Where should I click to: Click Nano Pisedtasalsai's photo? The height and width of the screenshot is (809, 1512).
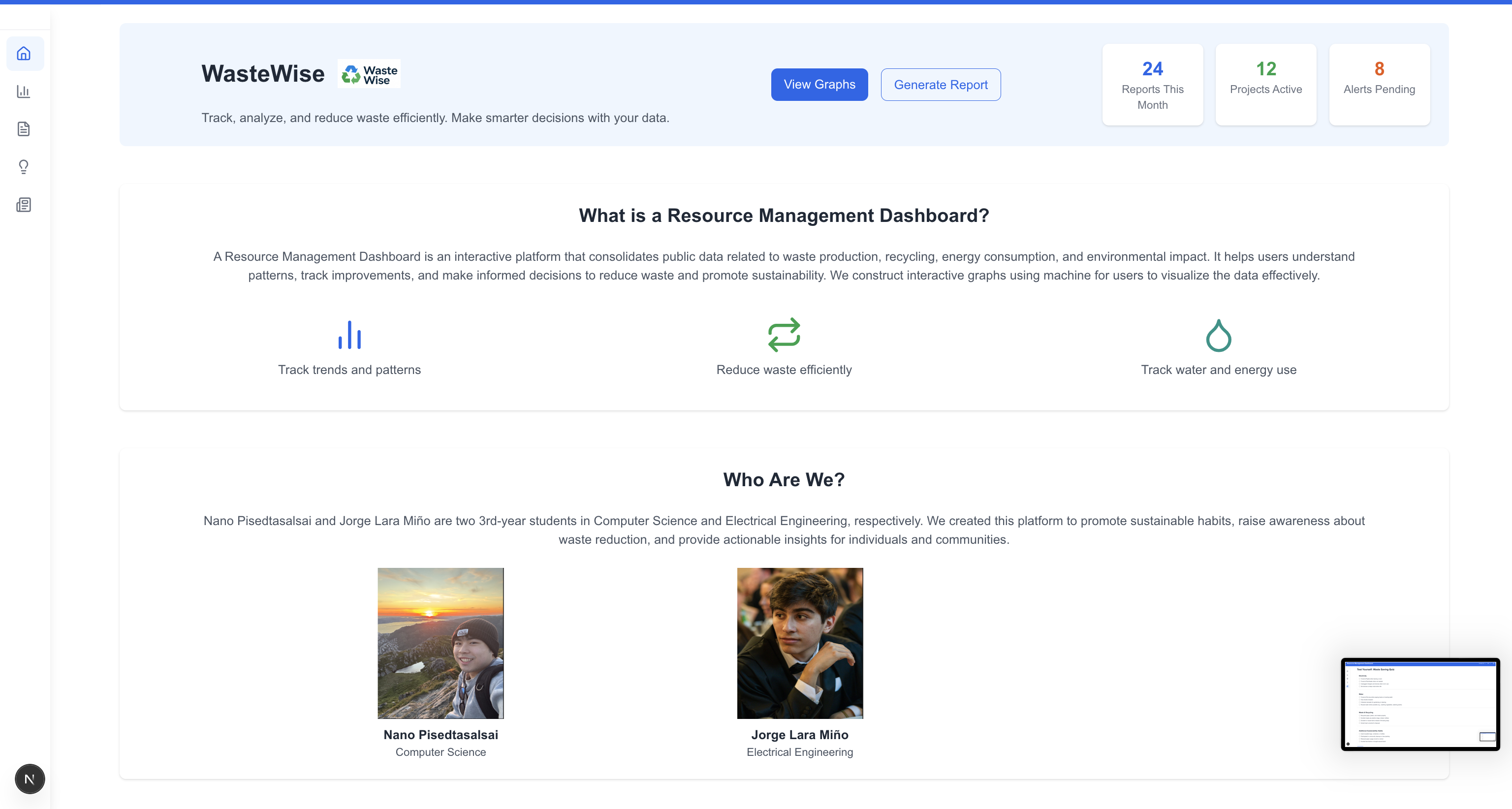(440, 643)
